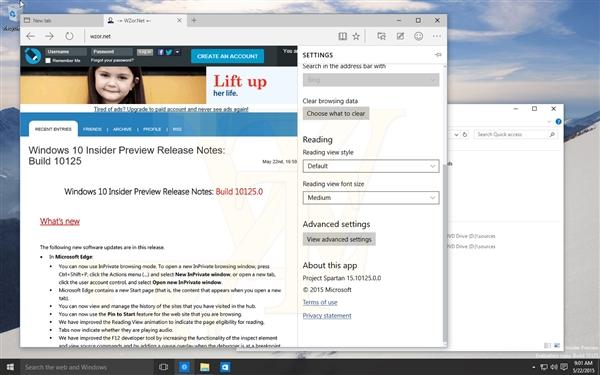This screenshot has width=600, height=375.
Task: Open the Reading view style dropdown
Action: click(371, 166)
